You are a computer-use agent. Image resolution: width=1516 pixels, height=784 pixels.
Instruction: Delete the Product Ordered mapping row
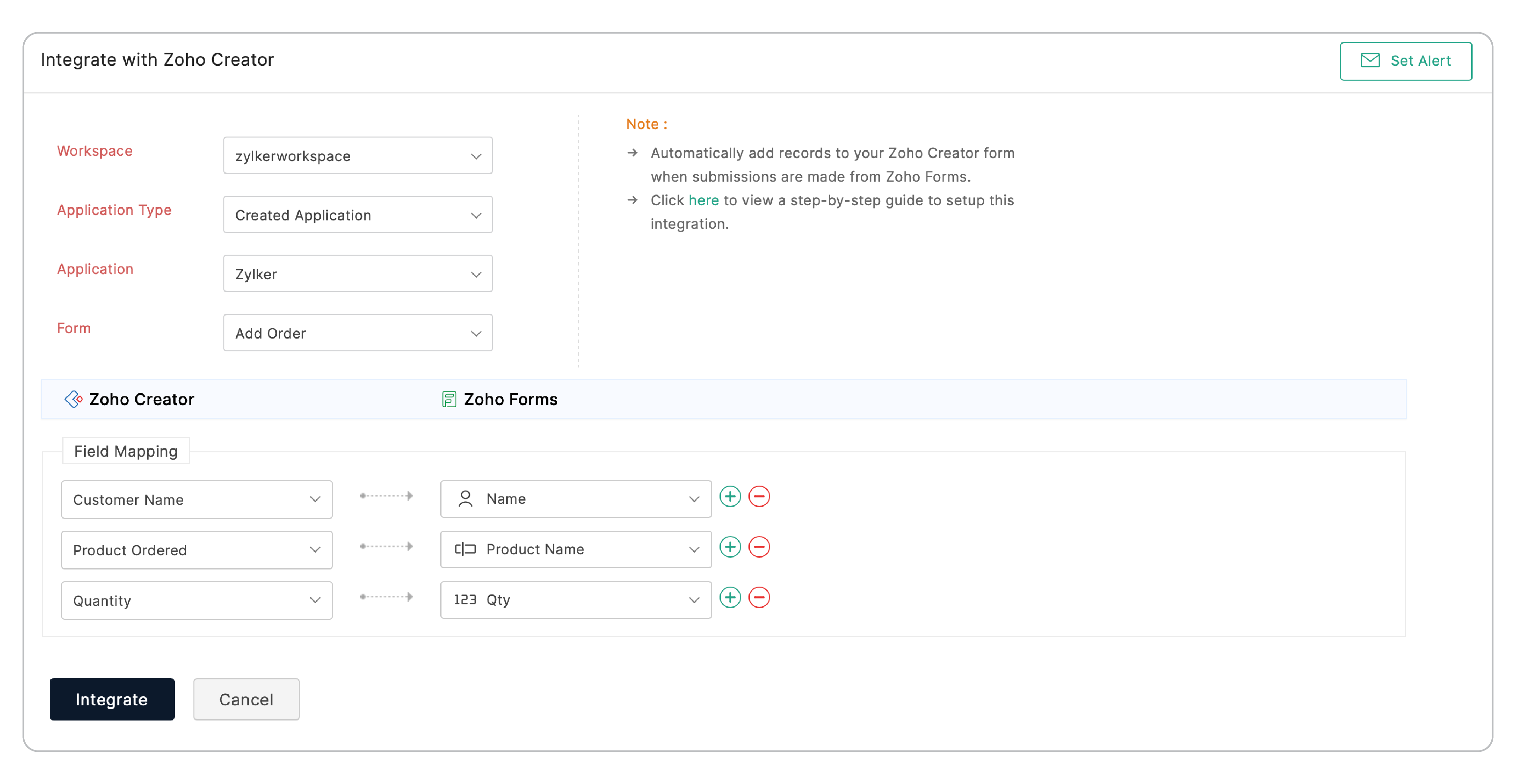[x=759, y=547]
